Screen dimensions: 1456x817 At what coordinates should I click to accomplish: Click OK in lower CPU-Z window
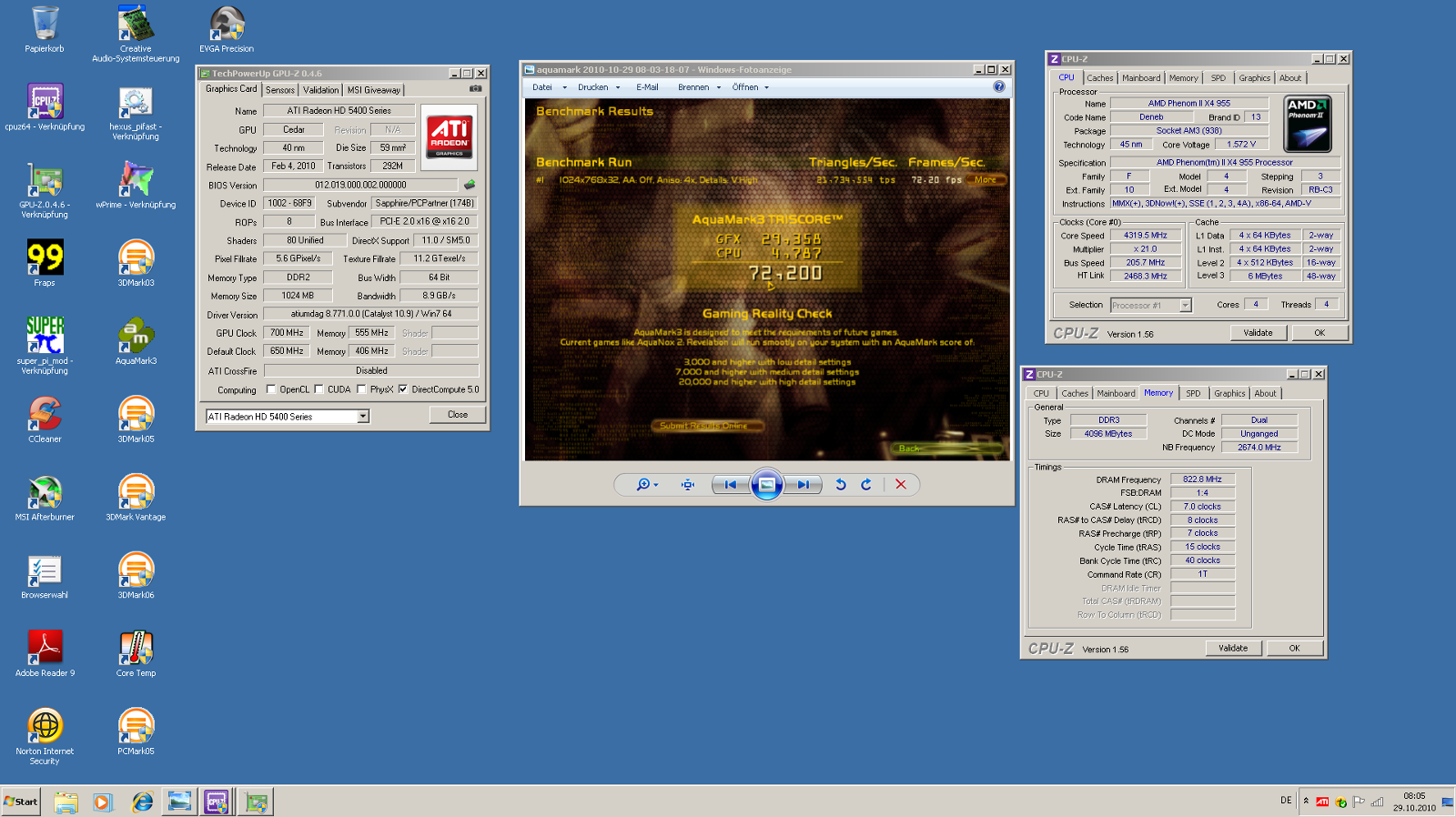click(x=1294, y=648)
